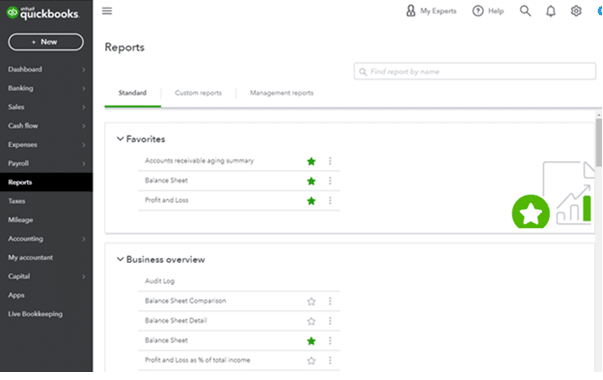Expand Sales submenu arrow
This screenshot has width=603, height=380.
point(83,107)
